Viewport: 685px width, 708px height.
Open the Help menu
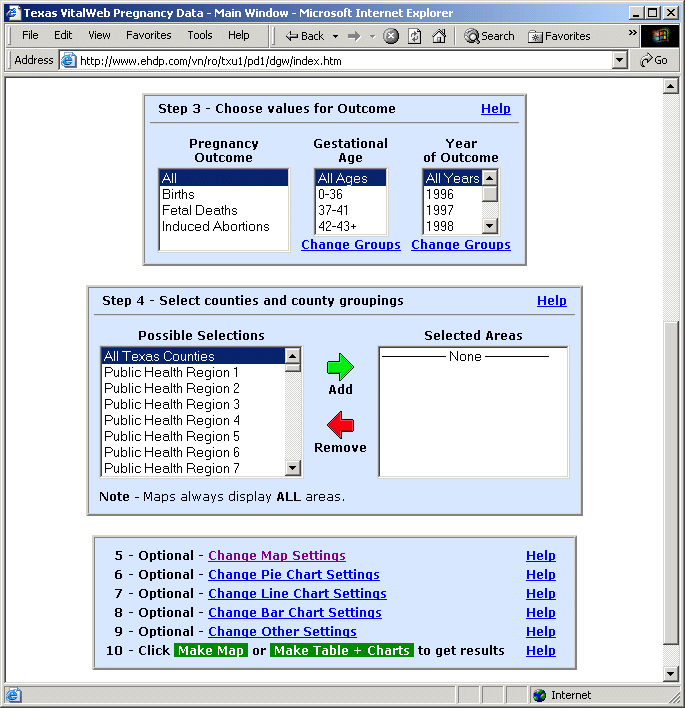[x=238, y=35]
